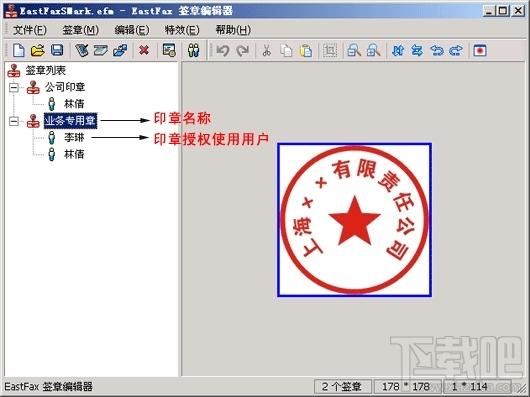Minimize the EastFax editor window

pyautogui.click(x=489, y=11)
